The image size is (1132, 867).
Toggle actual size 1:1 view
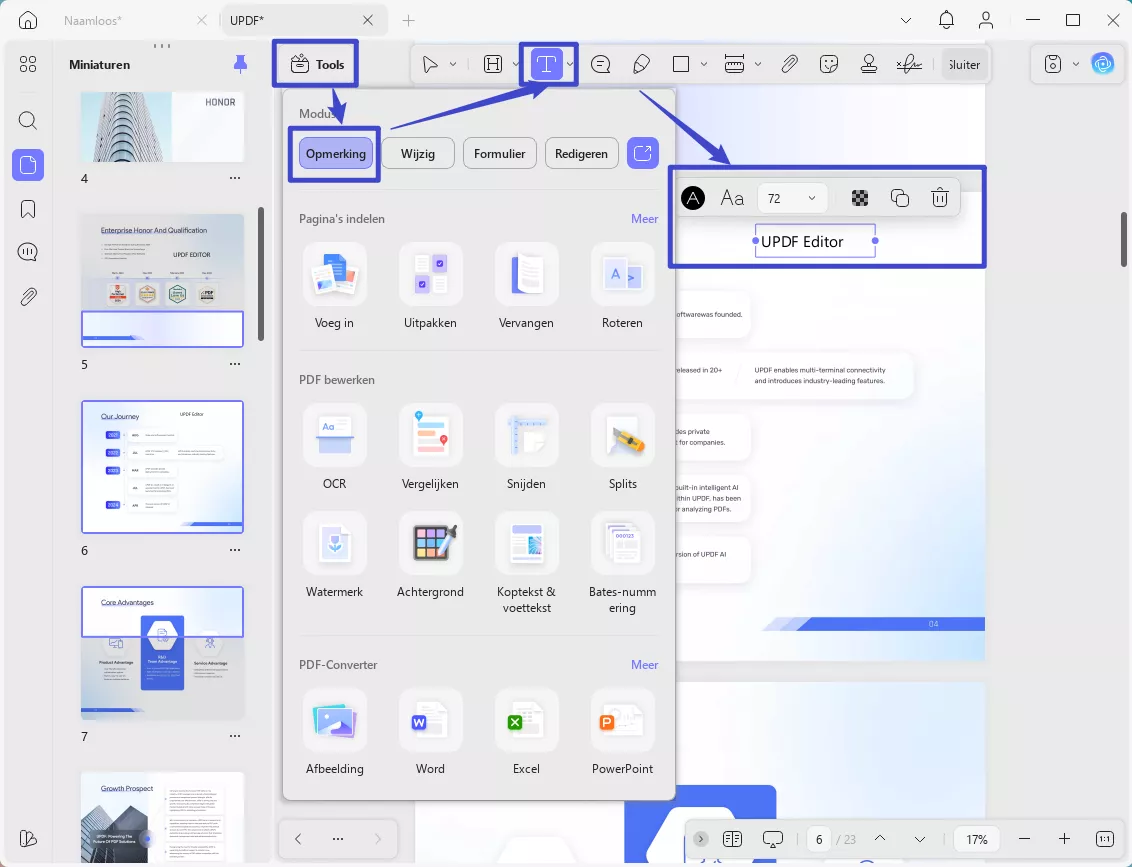click(1105, 839)
